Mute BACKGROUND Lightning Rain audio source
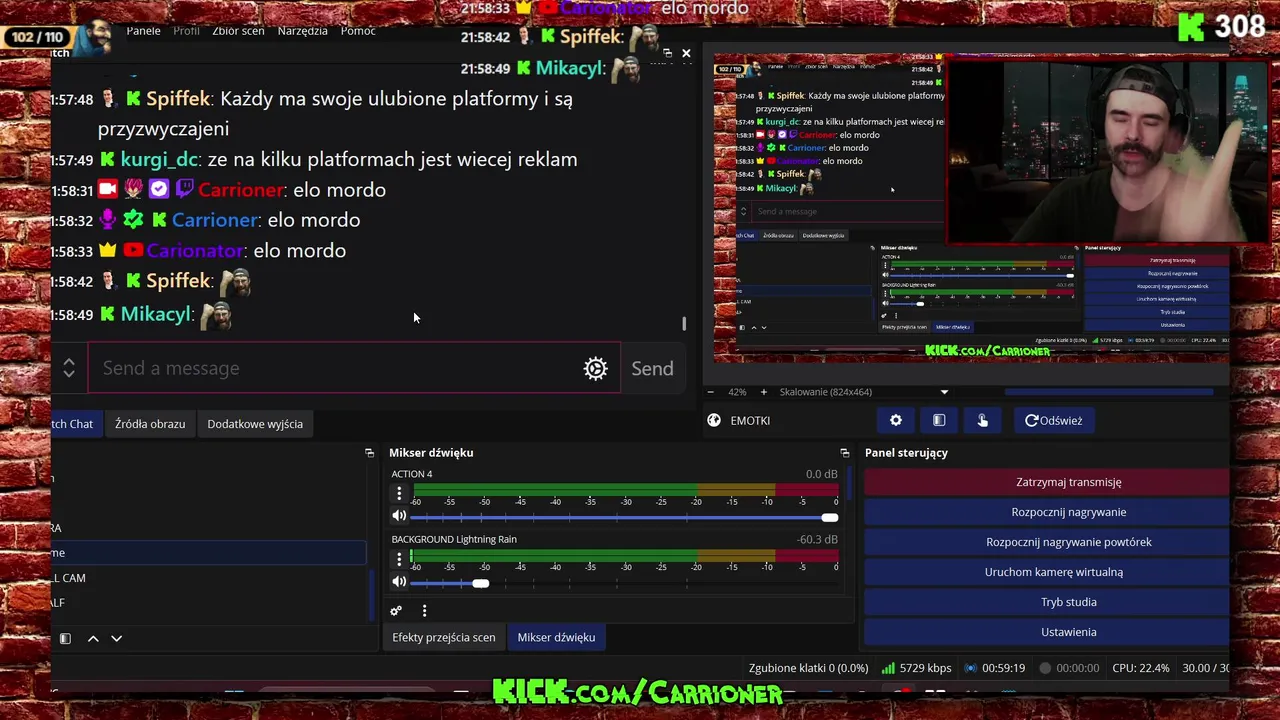The width and height of the screenshot is (1280, 720). pos(399,582)
